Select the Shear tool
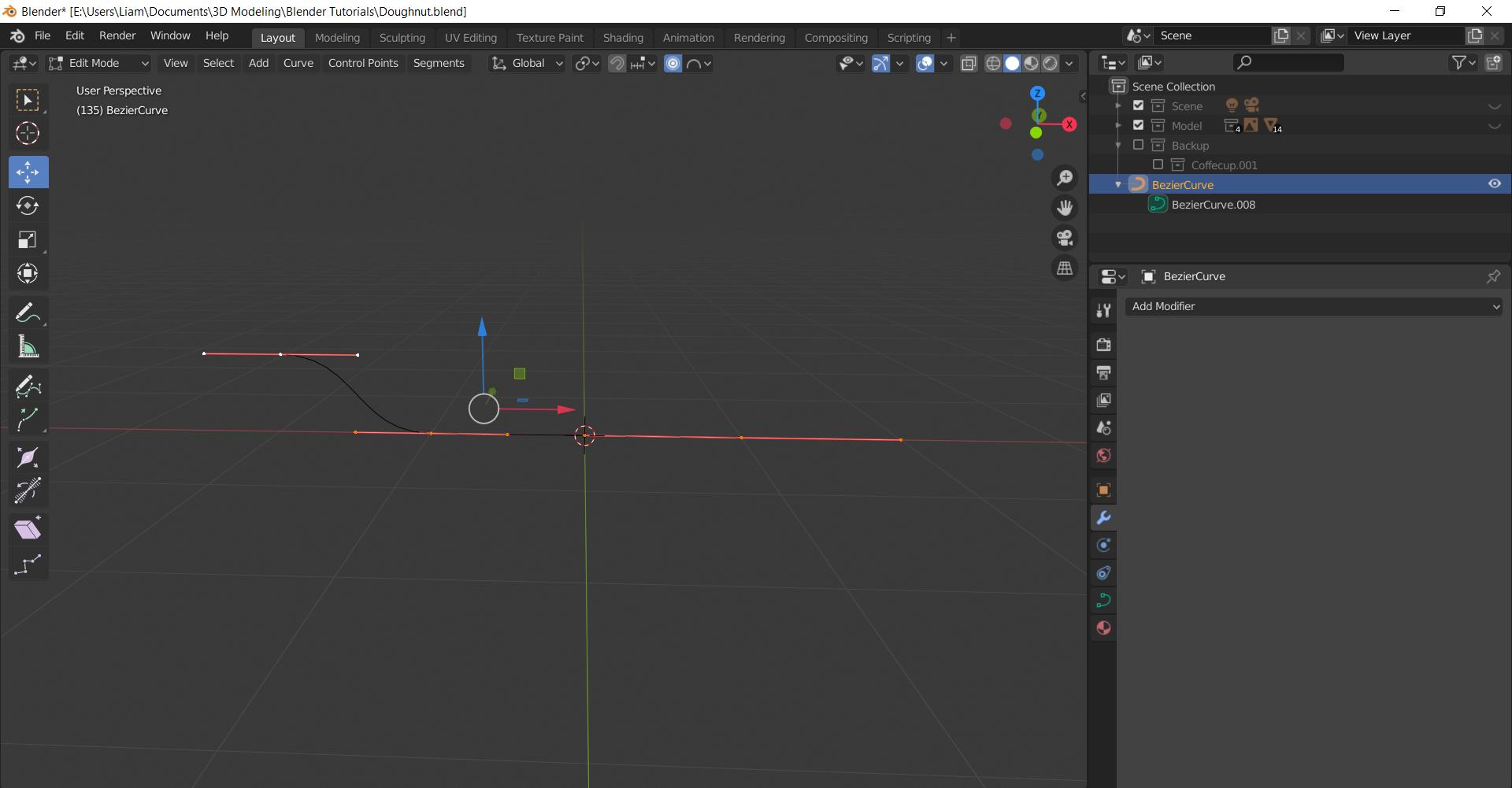Screen dimensions: 1512x788 [x=28, y=529]
